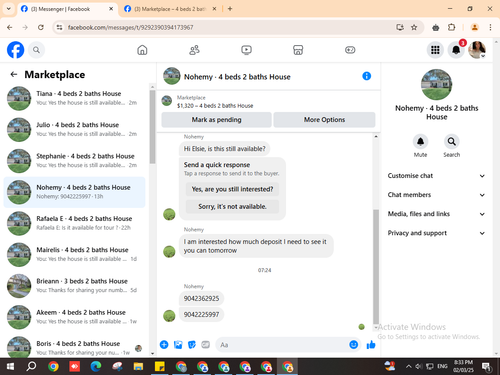Open Chrome three-dot menu
Image resolution: width=500 pixels, height=375 pixels.
coord(490,27)
